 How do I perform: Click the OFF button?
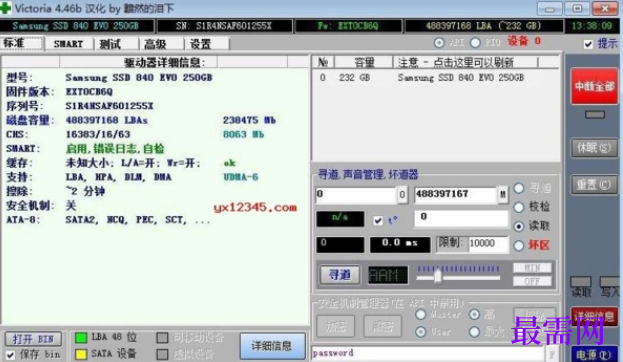coord(532,281)
